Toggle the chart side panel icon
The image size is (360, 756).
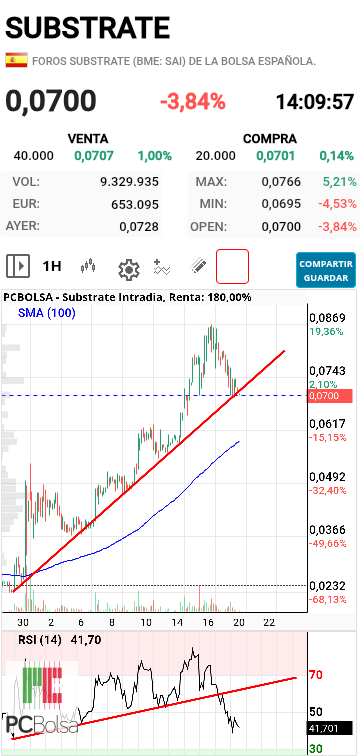click(x=18, y=266)
